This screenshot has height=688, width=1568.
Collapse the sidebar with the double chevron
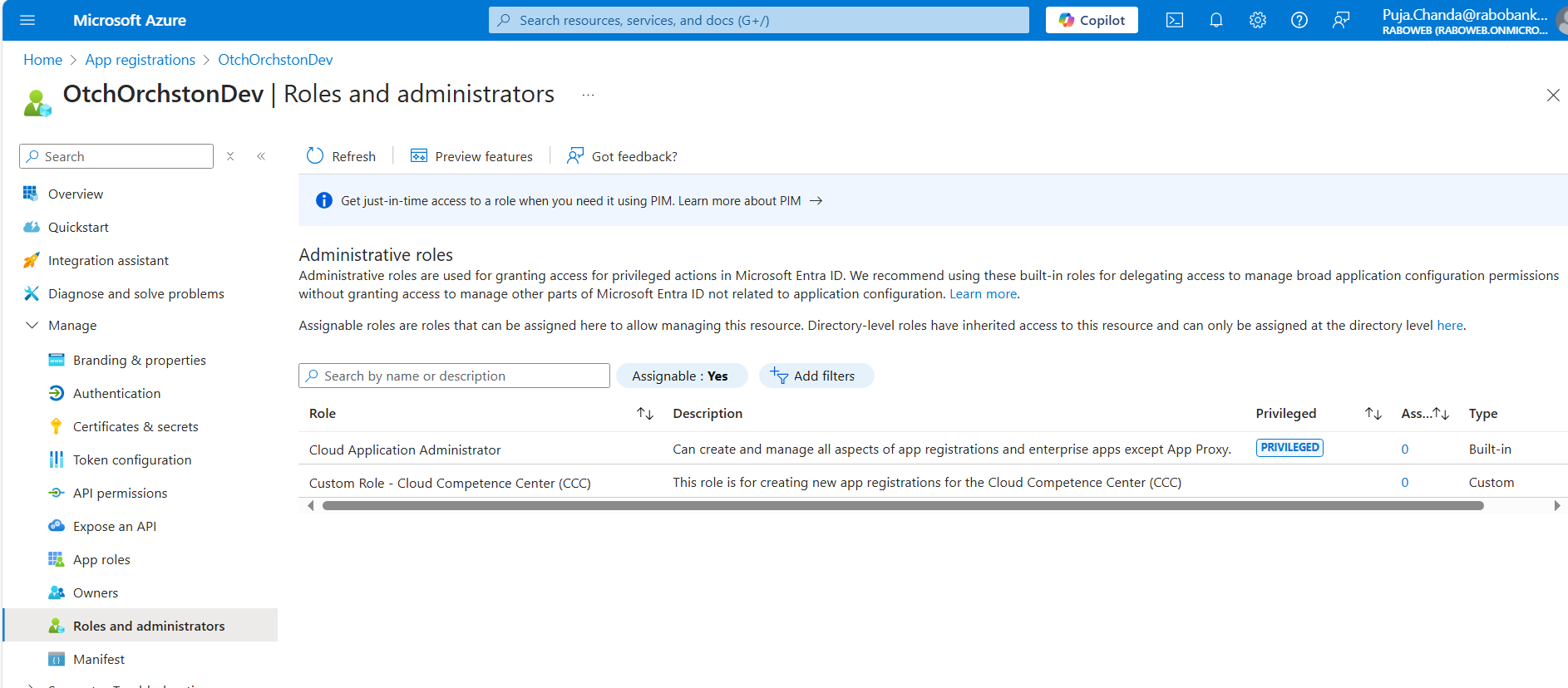tap(261, 156)
